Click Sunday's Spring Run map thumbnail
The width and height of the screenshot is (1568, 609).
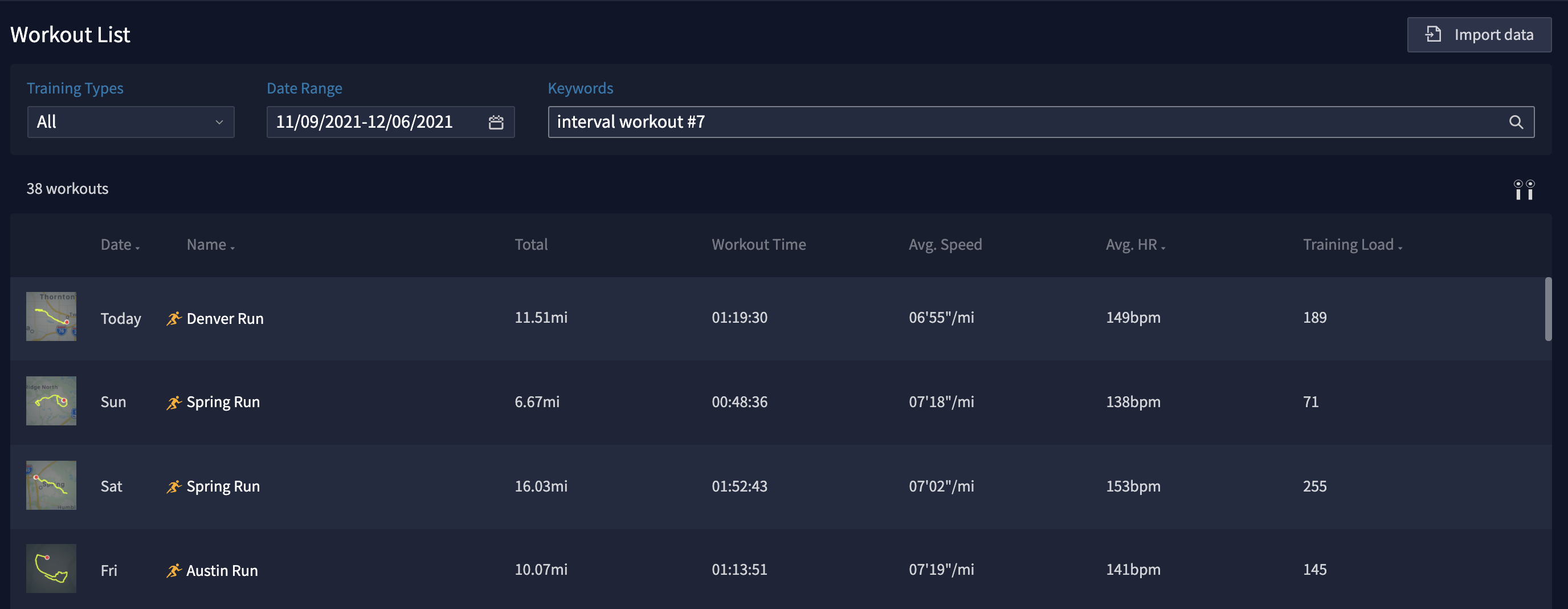[51, 401]
